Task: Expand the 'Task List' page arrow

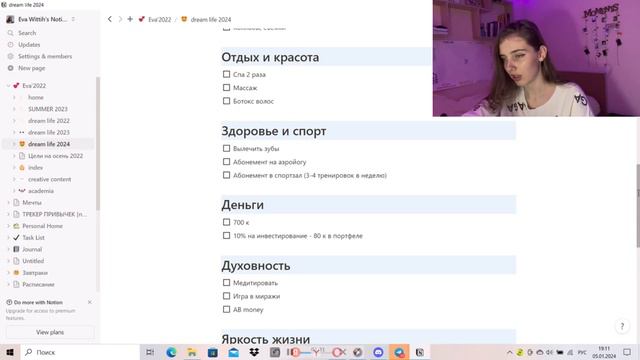Action: click(x=9, y=238)
